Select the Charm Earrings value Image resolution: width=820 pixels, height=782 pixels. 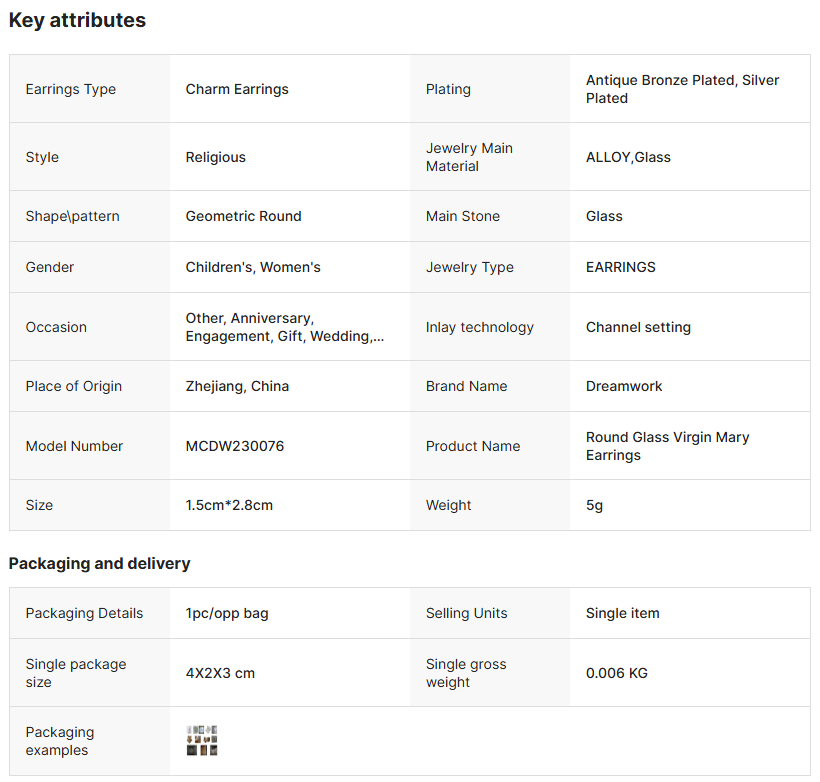click(x=237, y=89)
